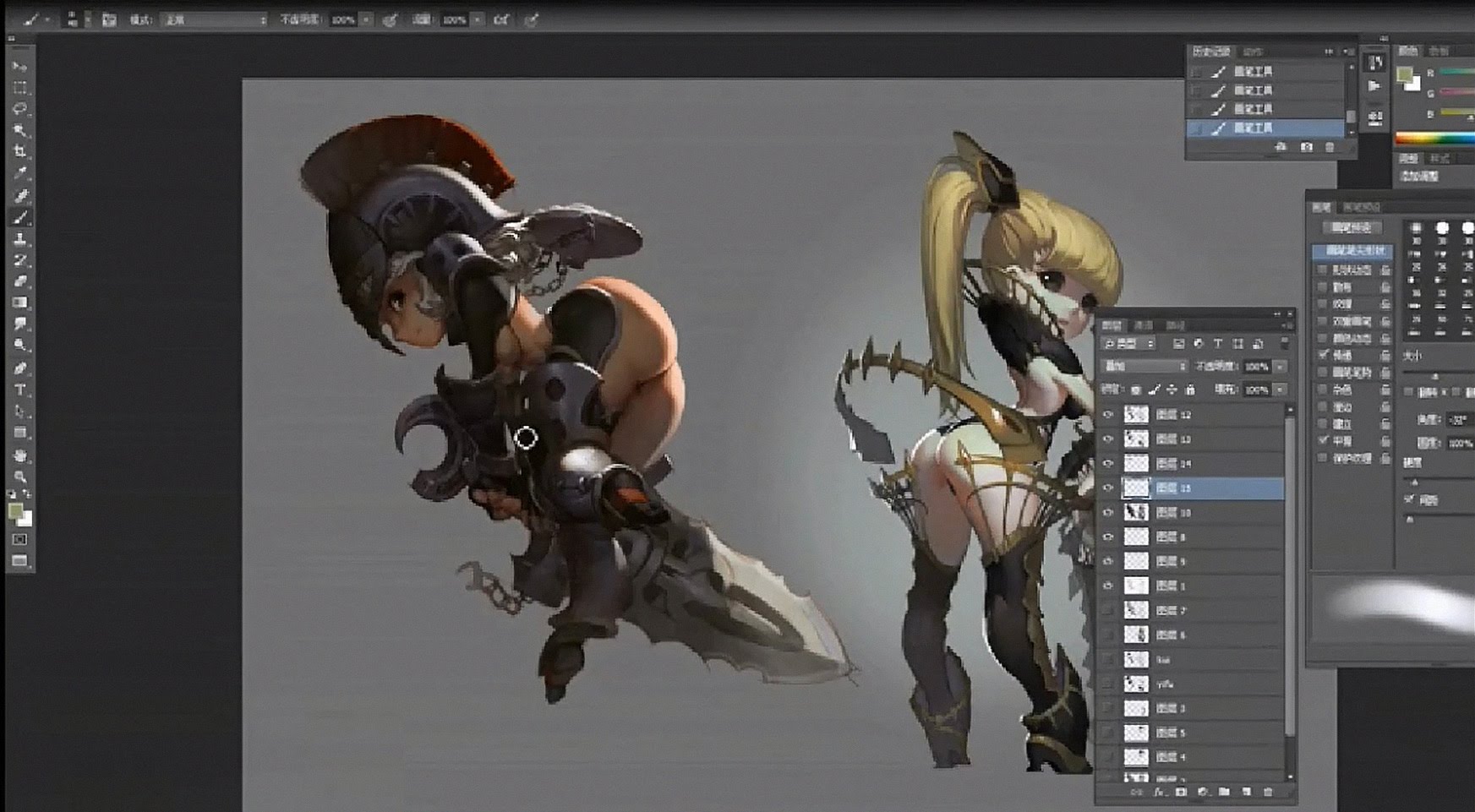Disable the 平滑 checkbox in the Brush panel
The height and width of the screenshot is (812, 1475).
1321,439
